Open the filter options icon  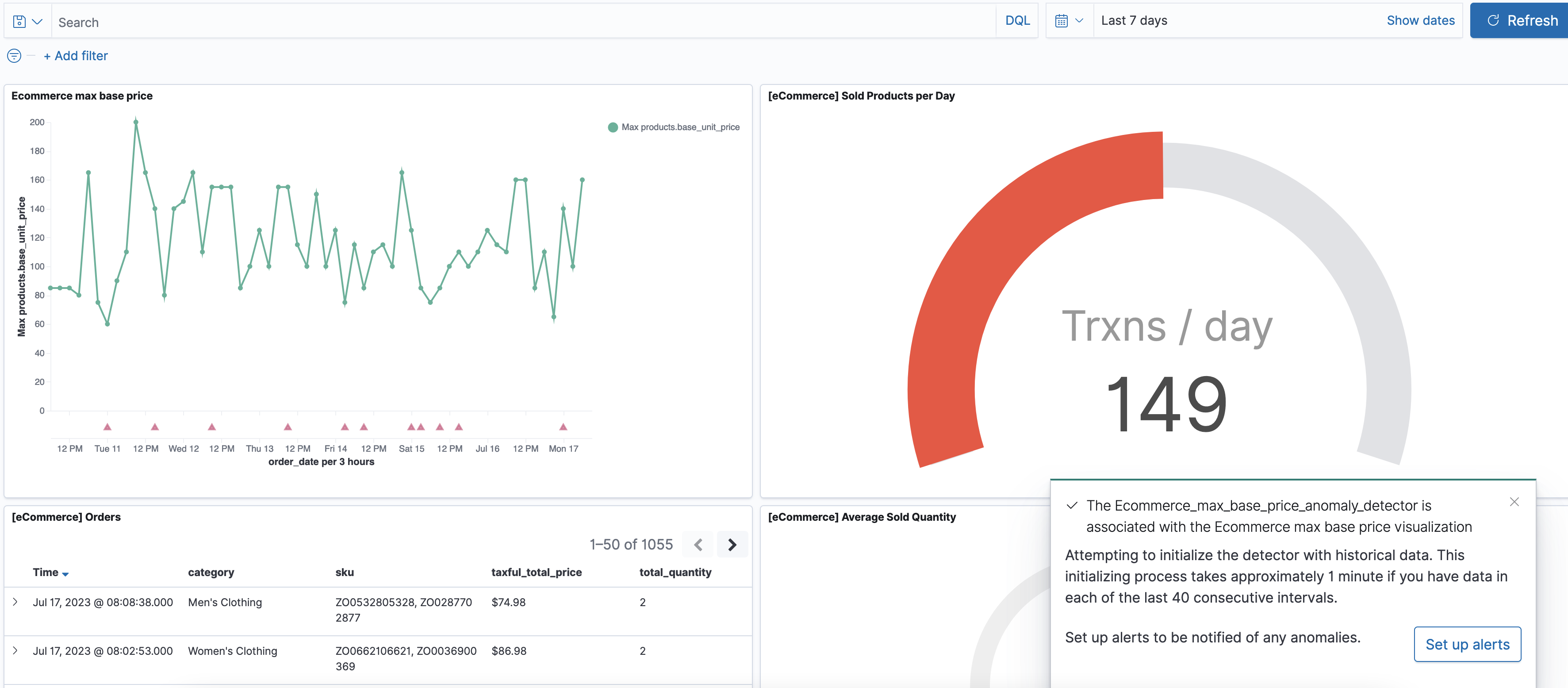tap(14, 56)
